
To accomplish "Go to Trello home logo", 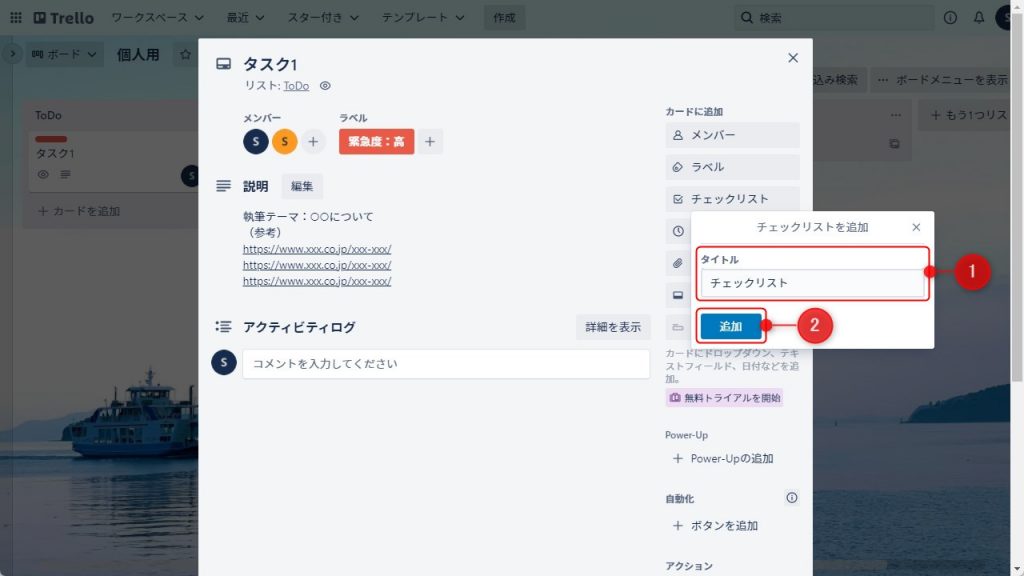I will [63, 18].
